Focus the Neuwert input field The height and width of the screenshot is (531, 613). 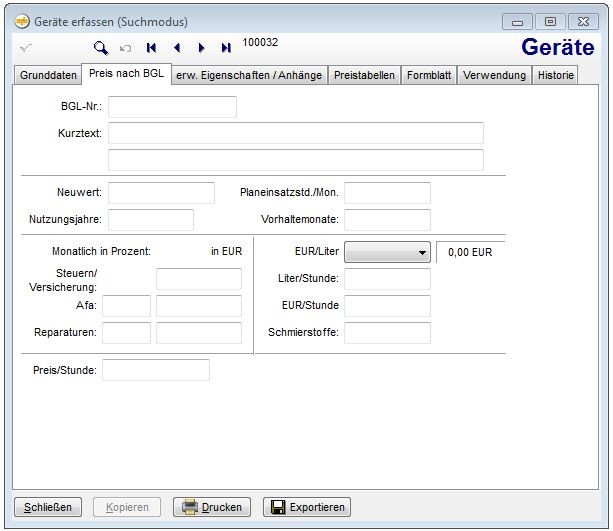(161, 193)
